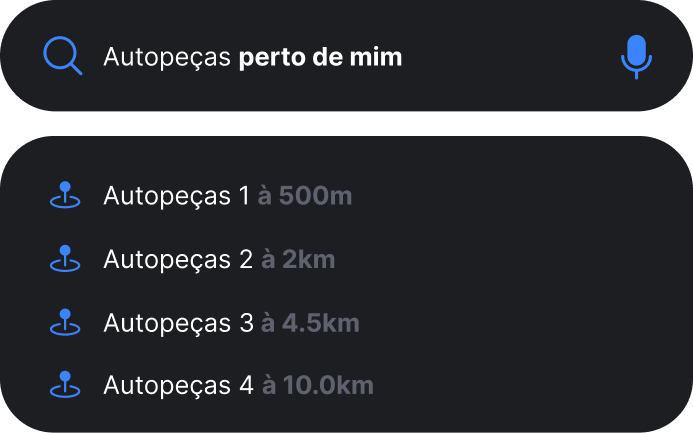Click the "à 500m" distance label
This screenshot has height=433, width=693.
(305, 196)
